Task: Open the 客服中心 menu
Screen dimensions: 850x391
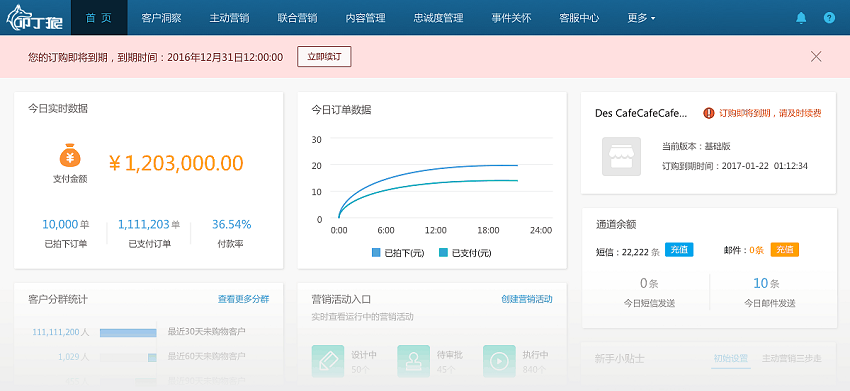Action: pos(579,18)
